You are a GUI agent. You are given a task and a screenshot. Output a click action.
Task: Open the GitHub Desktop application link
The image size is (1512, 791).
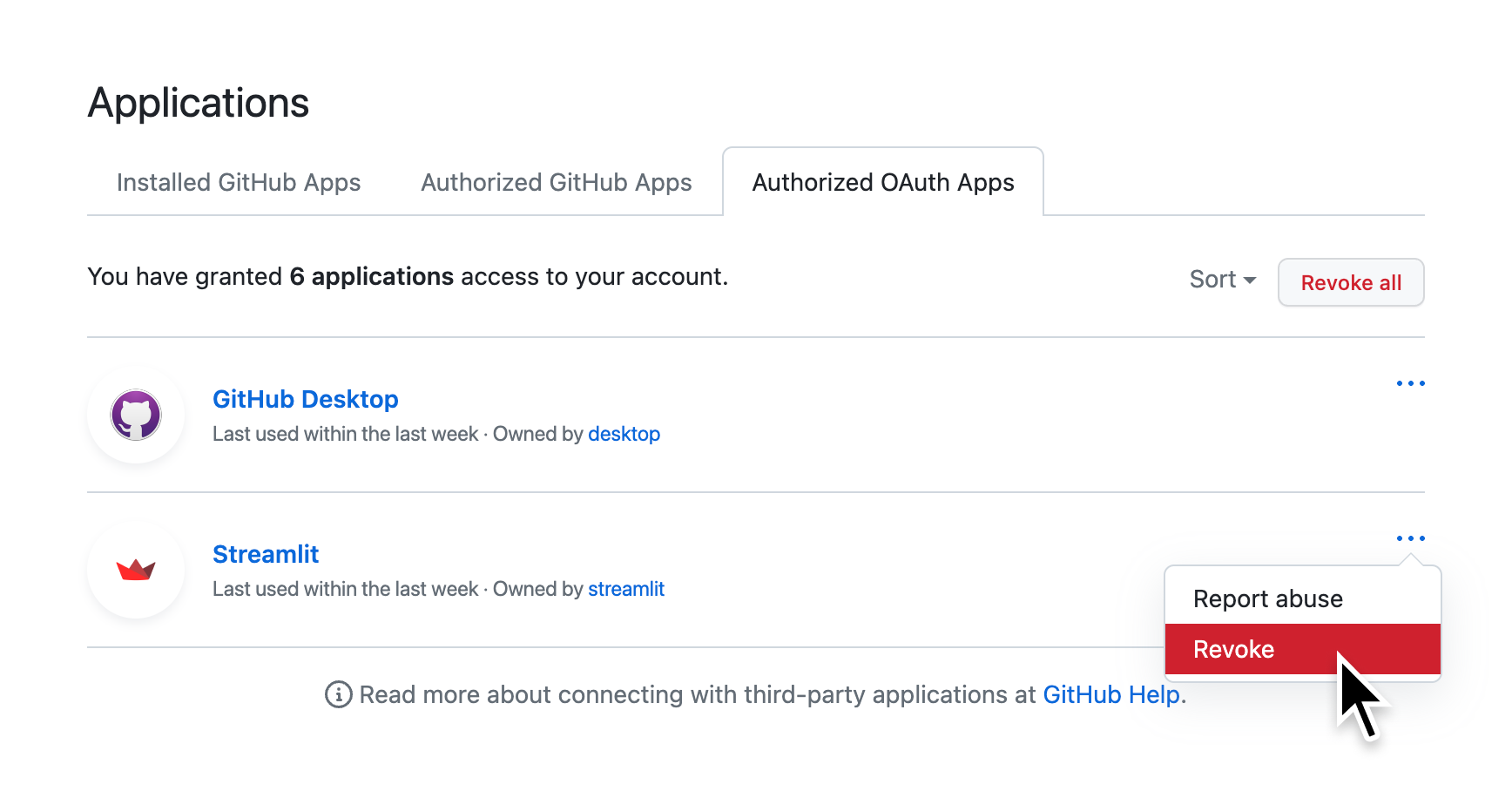click(306, 399)
